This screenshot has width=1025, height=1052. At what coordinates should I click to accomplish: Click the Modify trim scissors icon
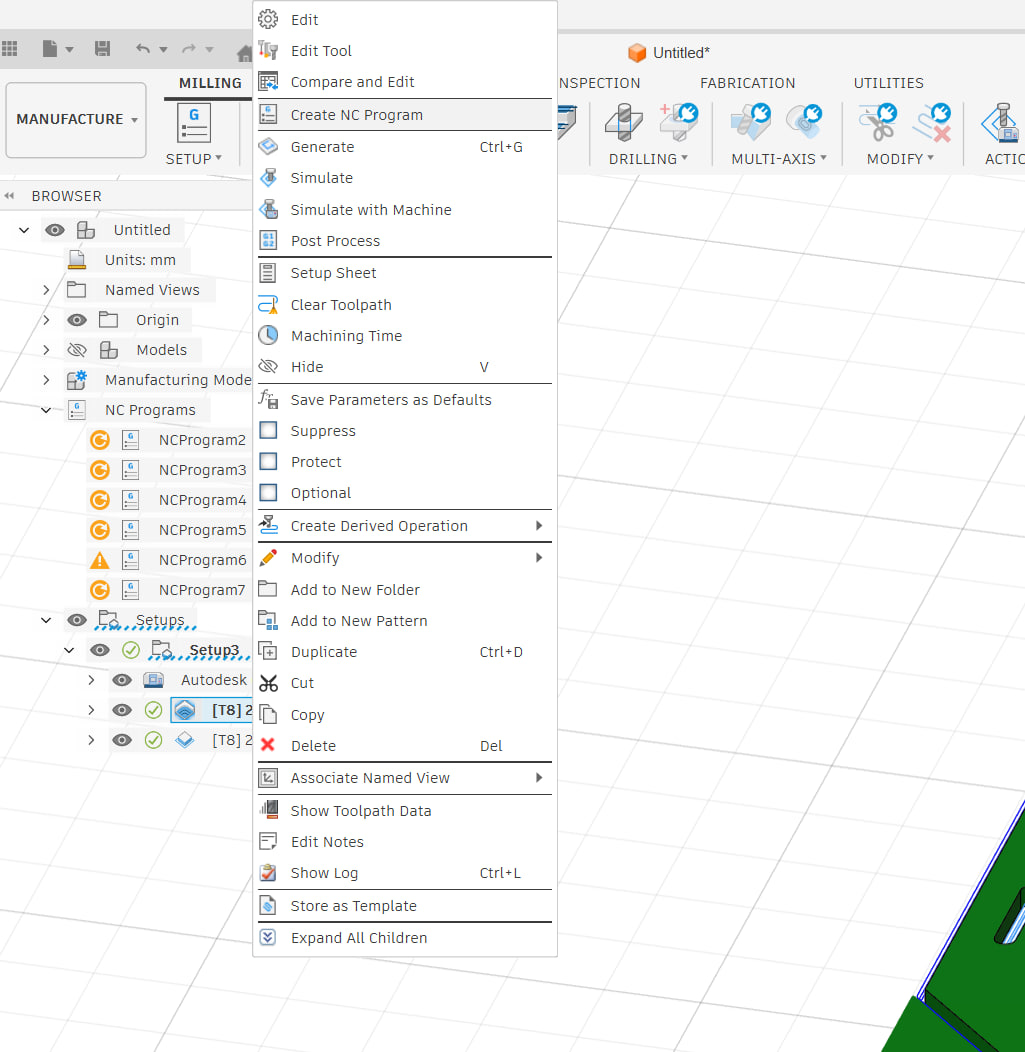(878, 121)
